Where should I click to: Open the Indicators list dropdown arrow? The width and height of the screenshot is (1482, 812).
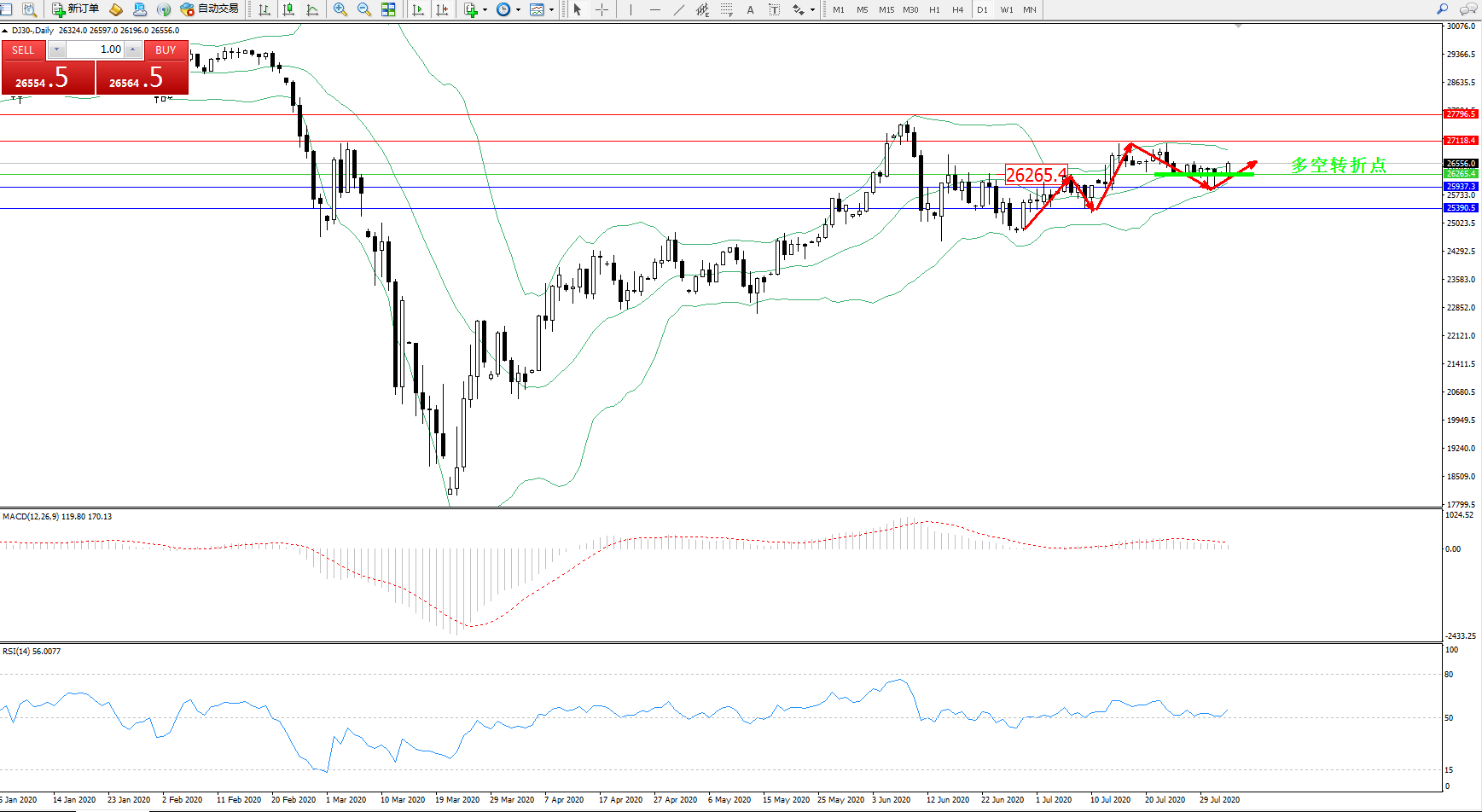(485, 10)
